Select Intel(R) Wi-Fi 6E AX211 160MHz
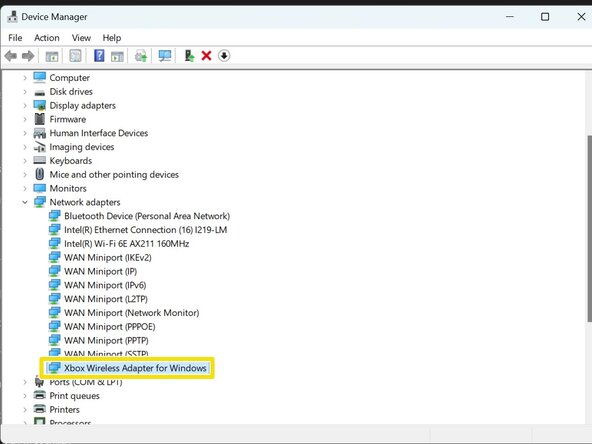Image resolution: width=592 pixels, height=444 pixels. pos(126,244)
